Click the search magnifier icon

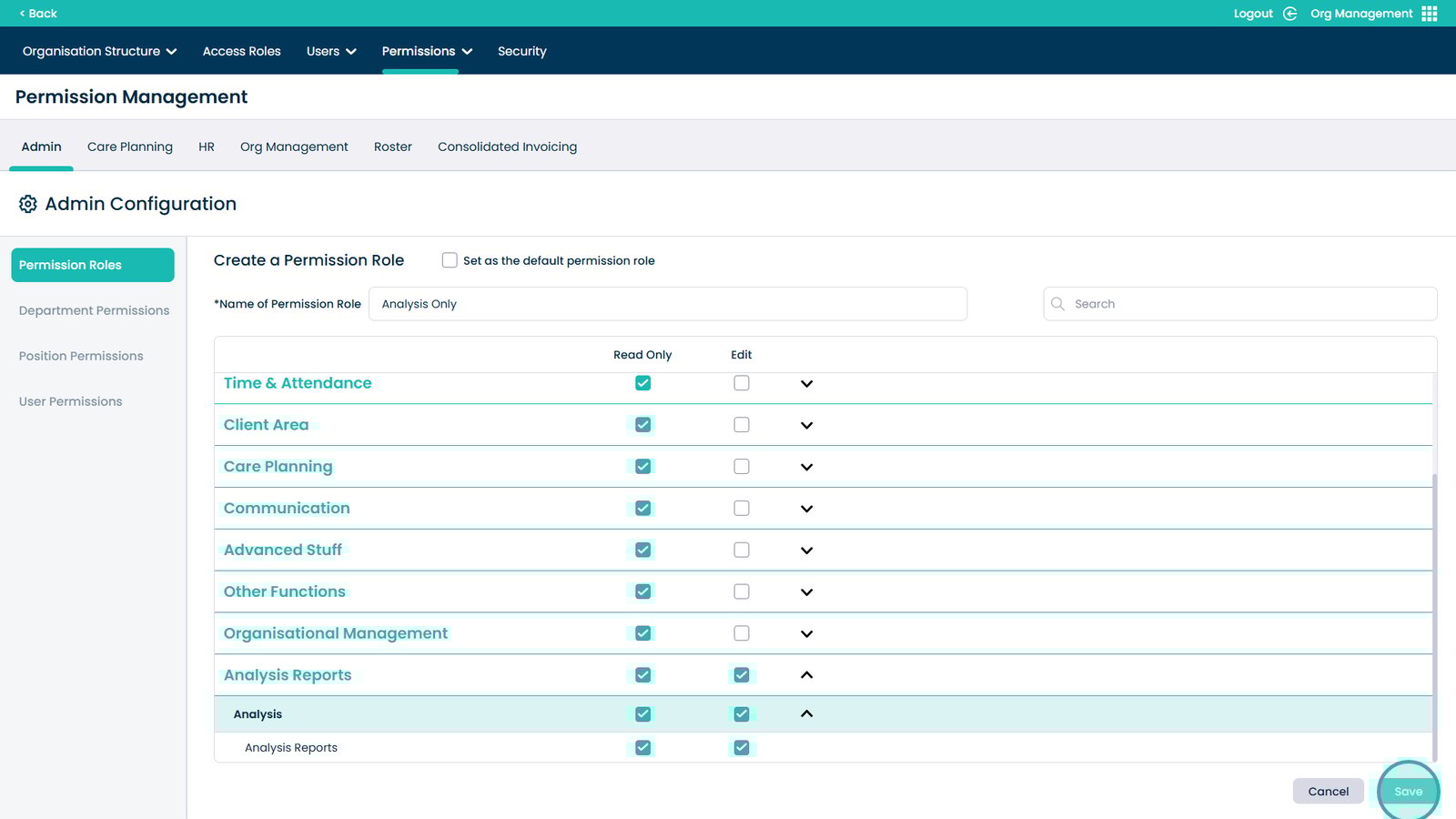(x=1057, y=304)
